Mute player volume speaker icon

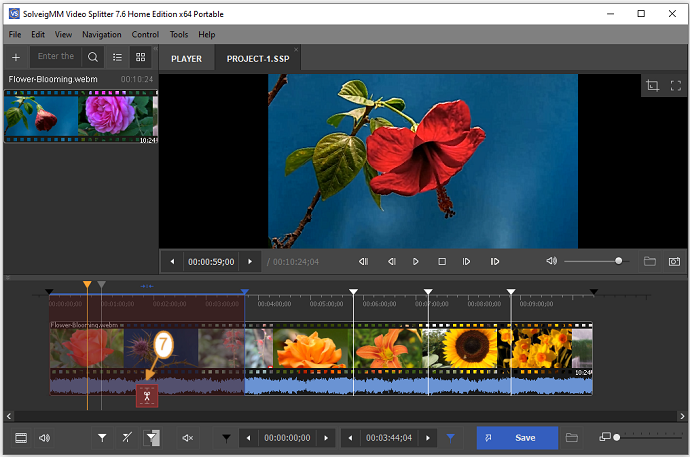551,261
